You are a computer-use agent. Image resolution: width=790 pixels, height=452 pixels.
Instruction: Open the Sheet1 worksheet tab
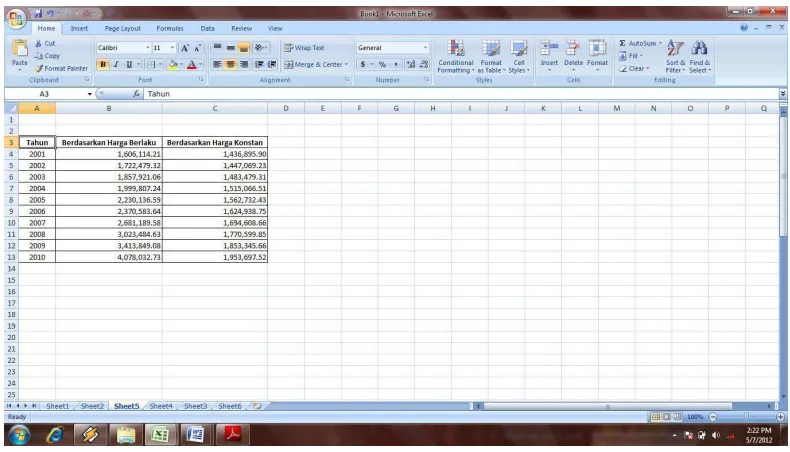click(x=57, y=406)
